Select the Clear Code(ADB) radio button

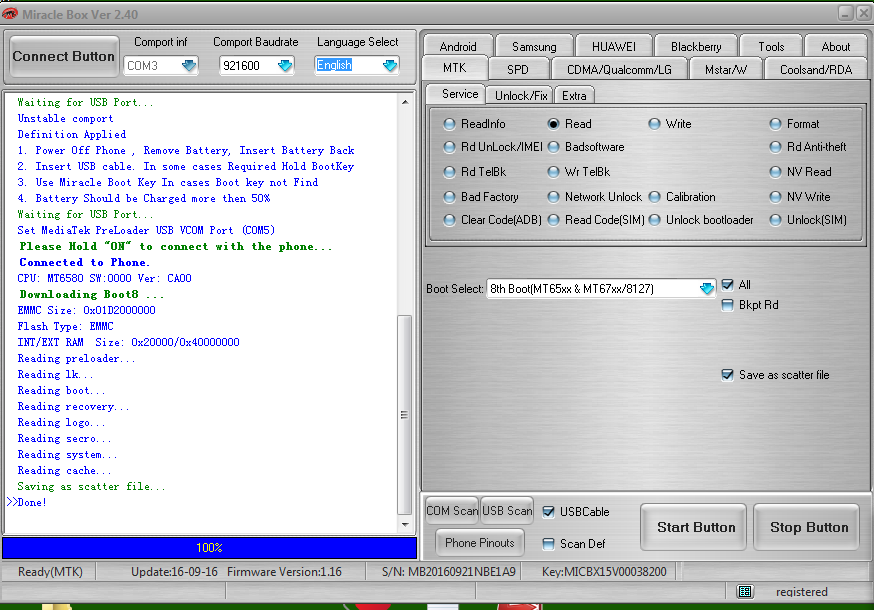449,220
